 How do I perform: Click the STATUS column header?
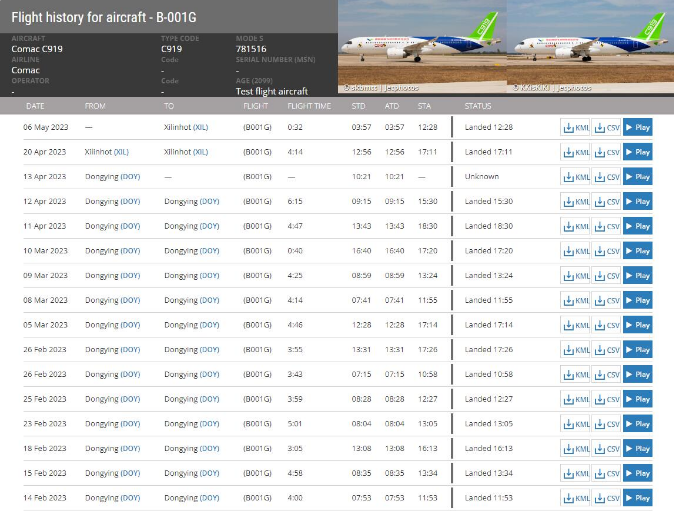pos(478,105)
